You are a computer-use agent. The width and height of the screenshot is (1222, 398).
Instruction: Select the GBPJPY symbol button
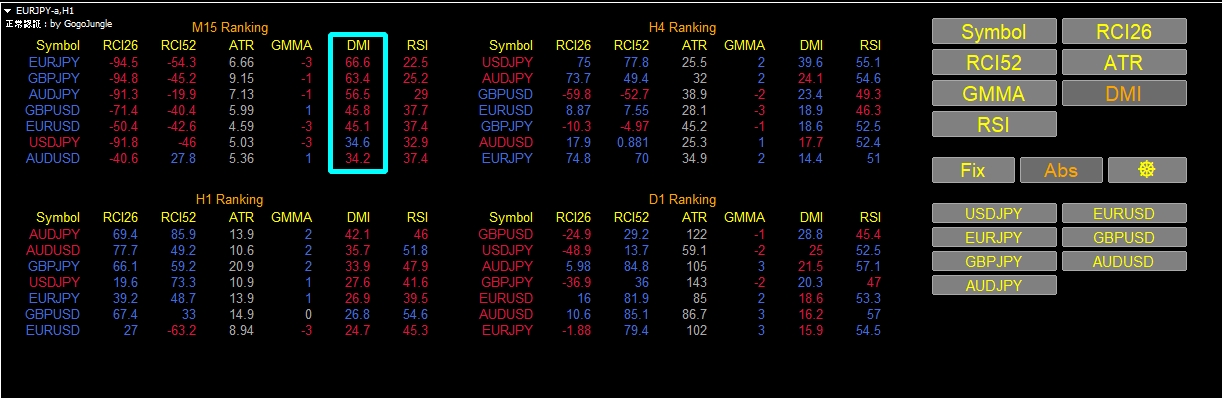click(994, 261)
